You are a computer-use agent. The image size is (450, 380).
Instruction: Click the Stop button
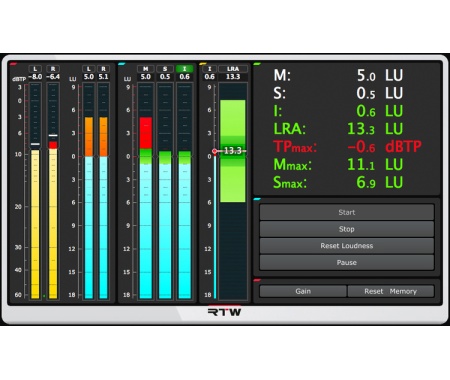coord(347,229)
